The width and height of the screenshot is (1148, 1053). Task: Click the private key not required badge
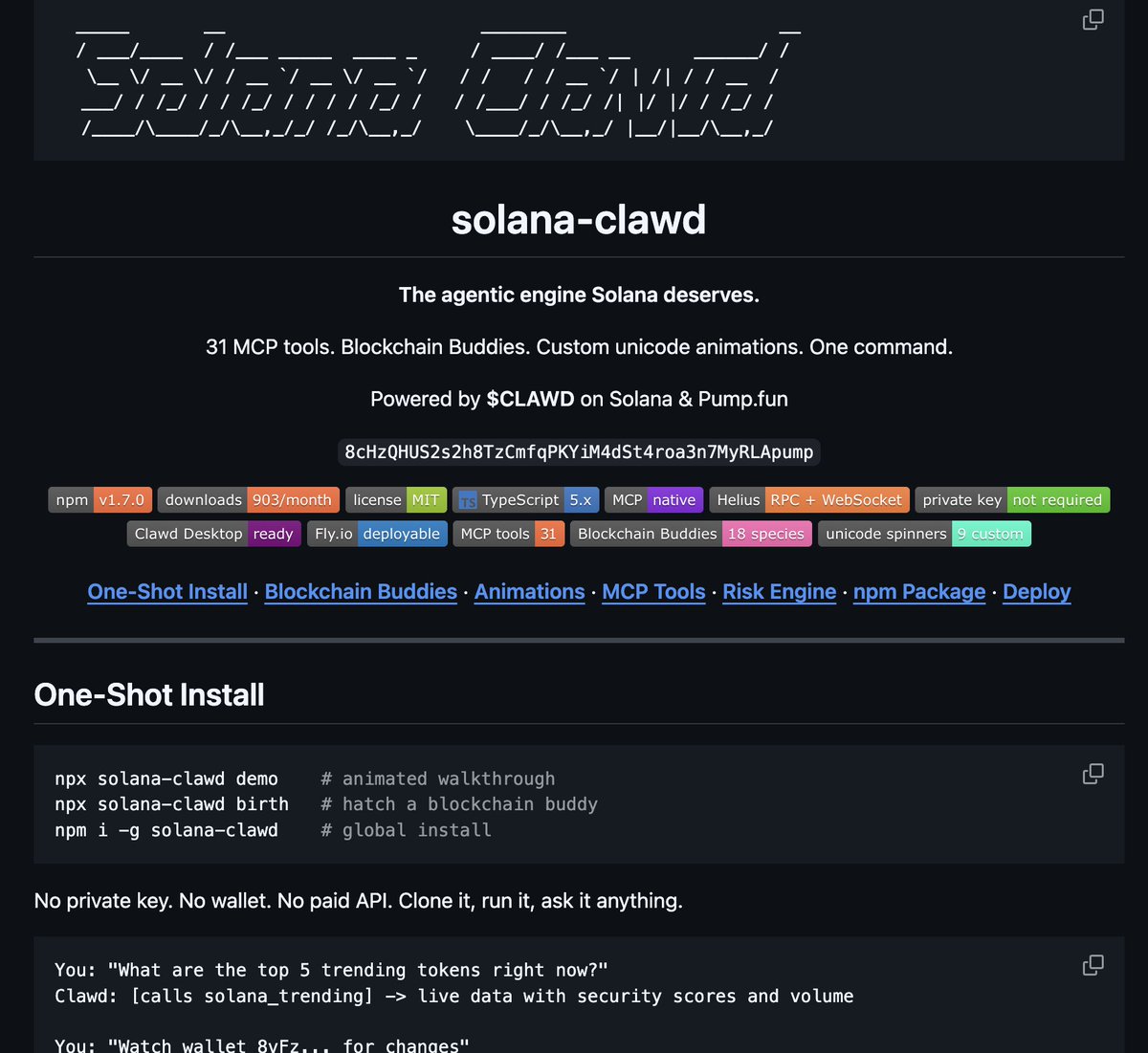coord(1012,500)
